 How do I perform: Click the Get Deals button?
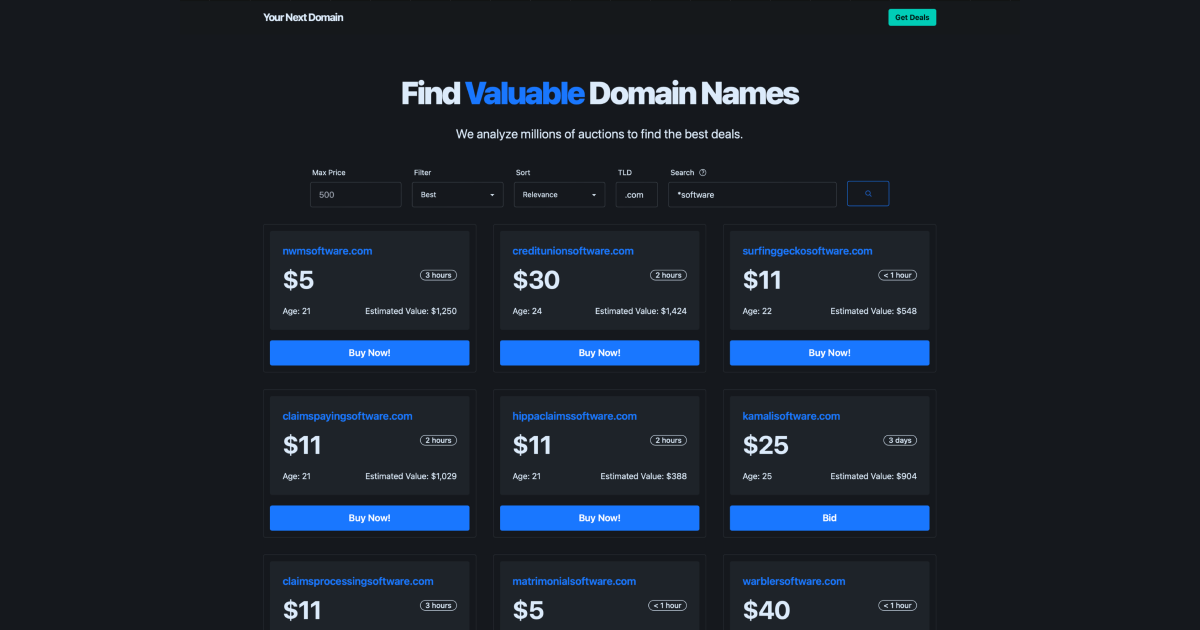tap(912, 17)
